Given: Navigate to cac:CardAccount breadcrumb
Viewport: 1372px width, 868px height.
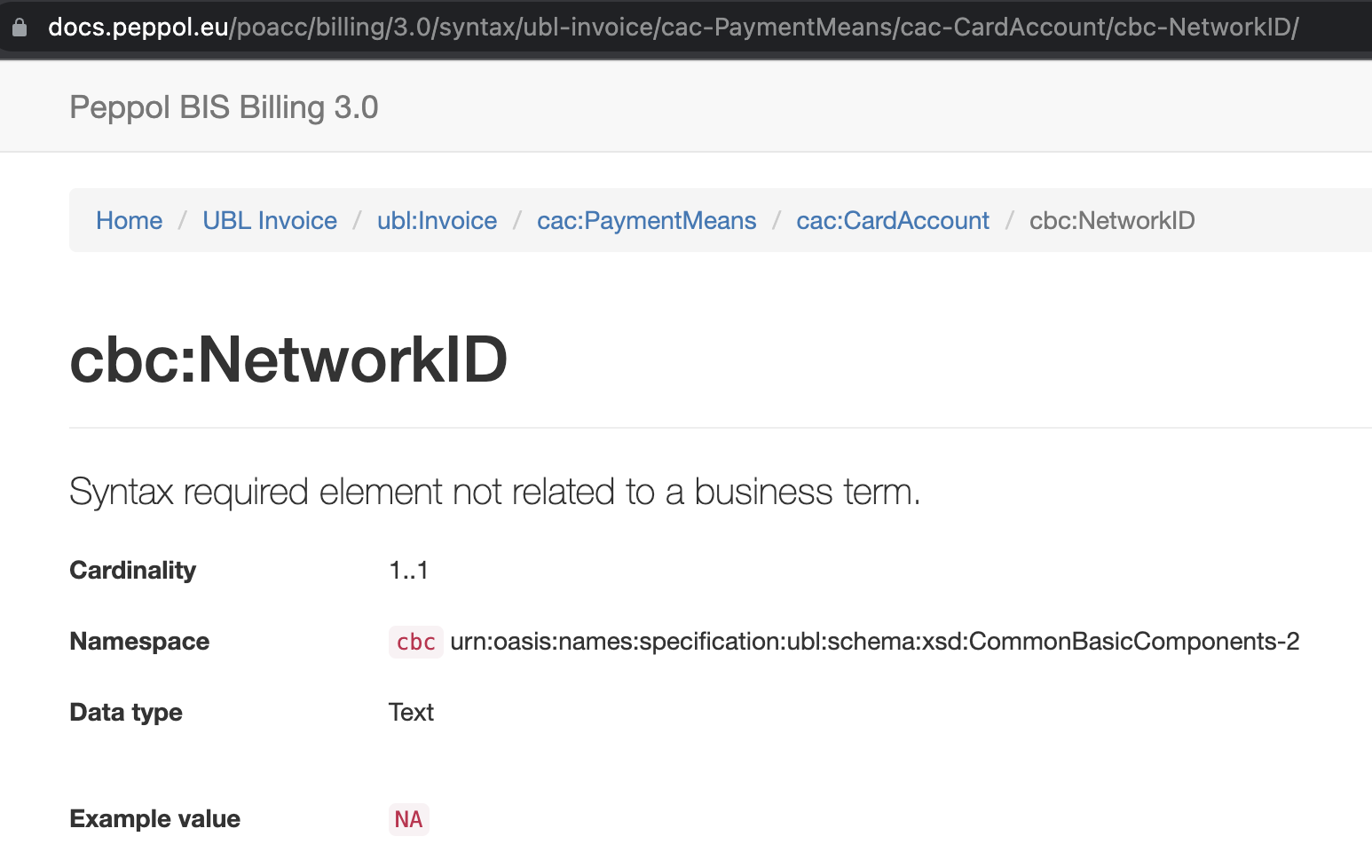Looking at the screenshot, I should [x=892, y=220].
